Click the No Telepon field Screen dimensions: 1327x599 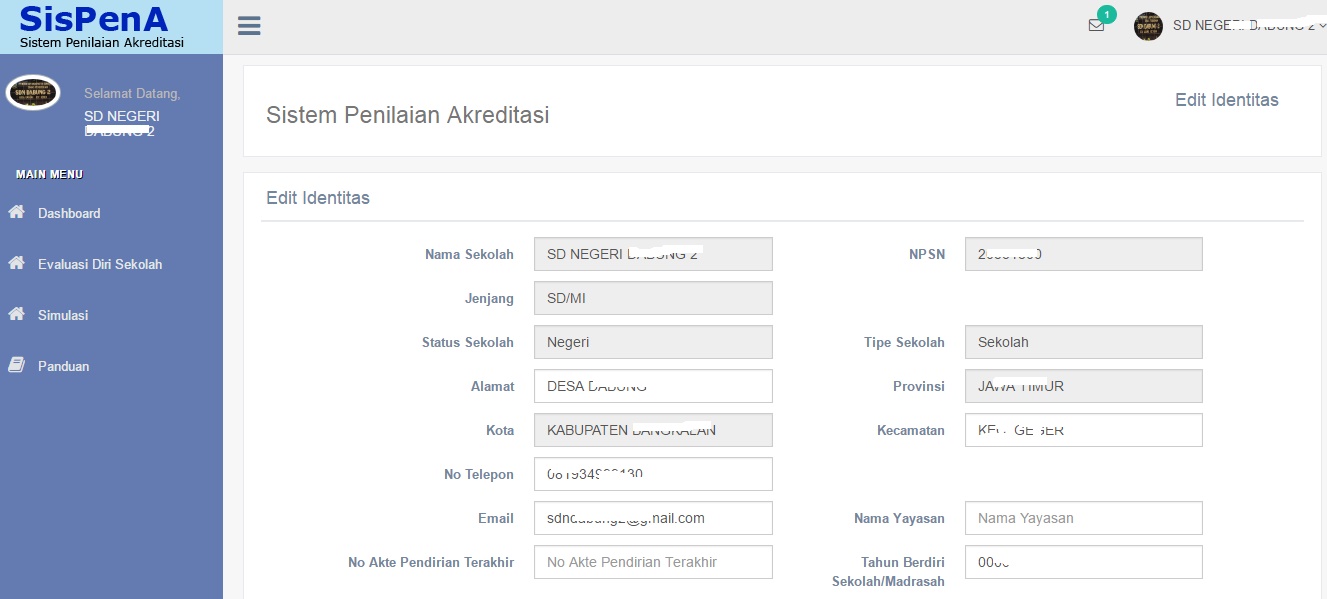click(x=653, y=474)
